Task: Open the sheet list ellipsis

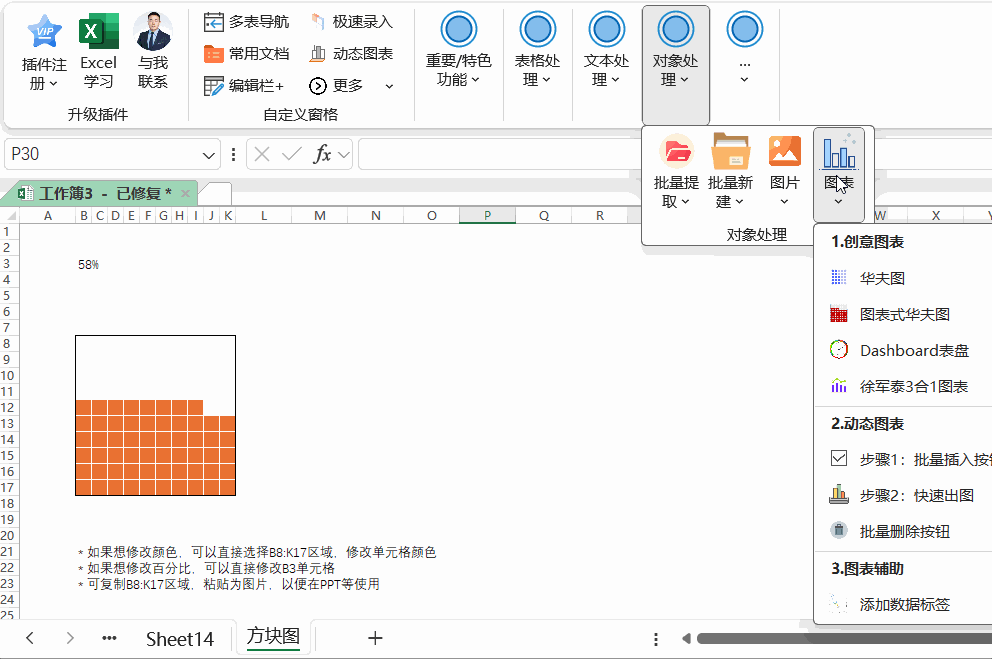Action: [x=109, y=638]
